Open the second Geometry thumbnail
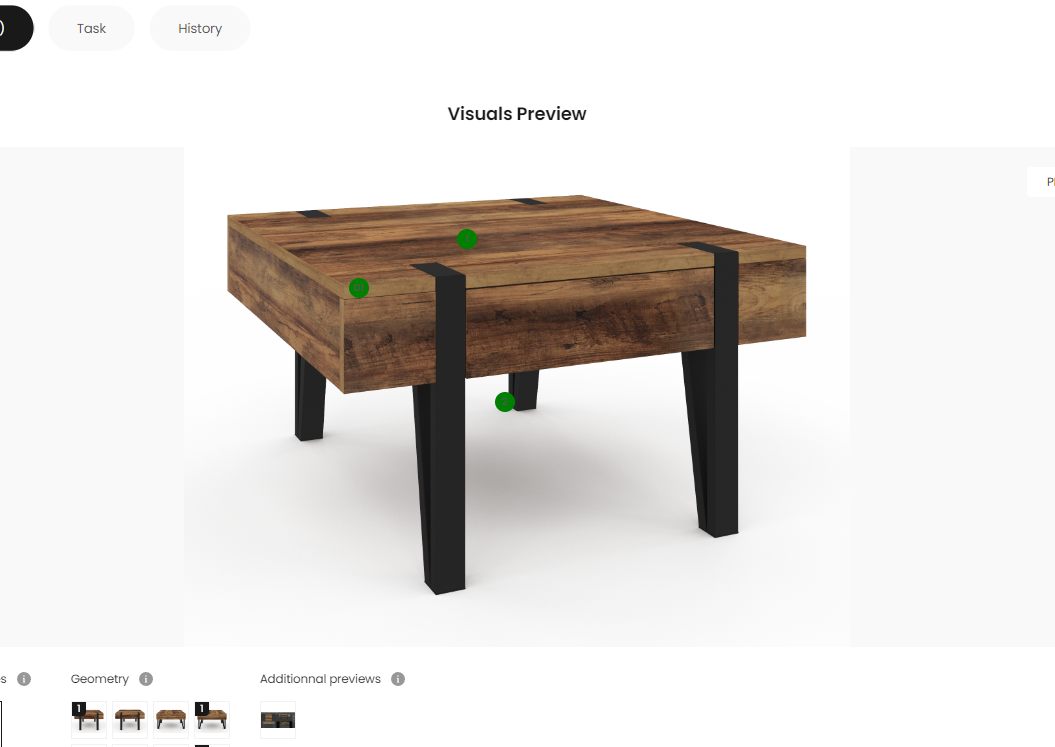 [130, 719]
